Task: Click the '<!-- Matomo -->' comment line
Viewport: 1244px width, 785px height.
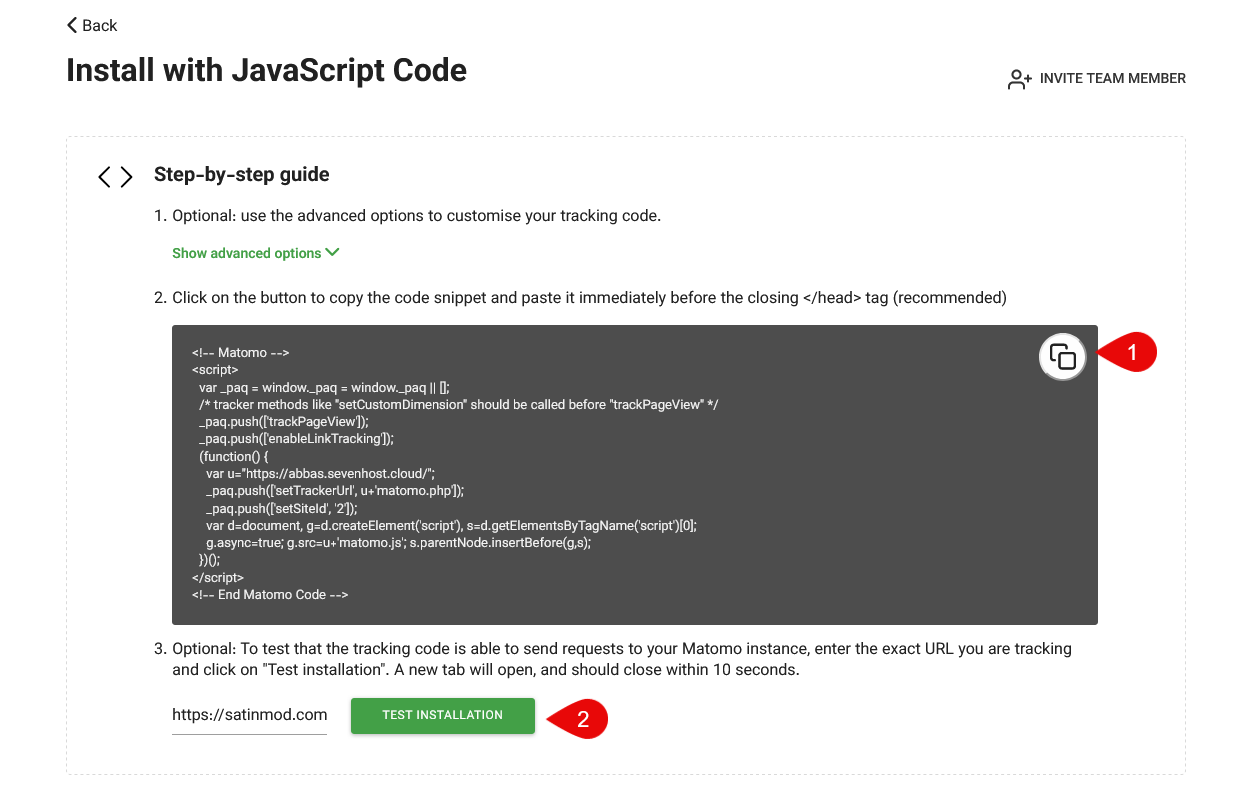Action: (240, 352)
